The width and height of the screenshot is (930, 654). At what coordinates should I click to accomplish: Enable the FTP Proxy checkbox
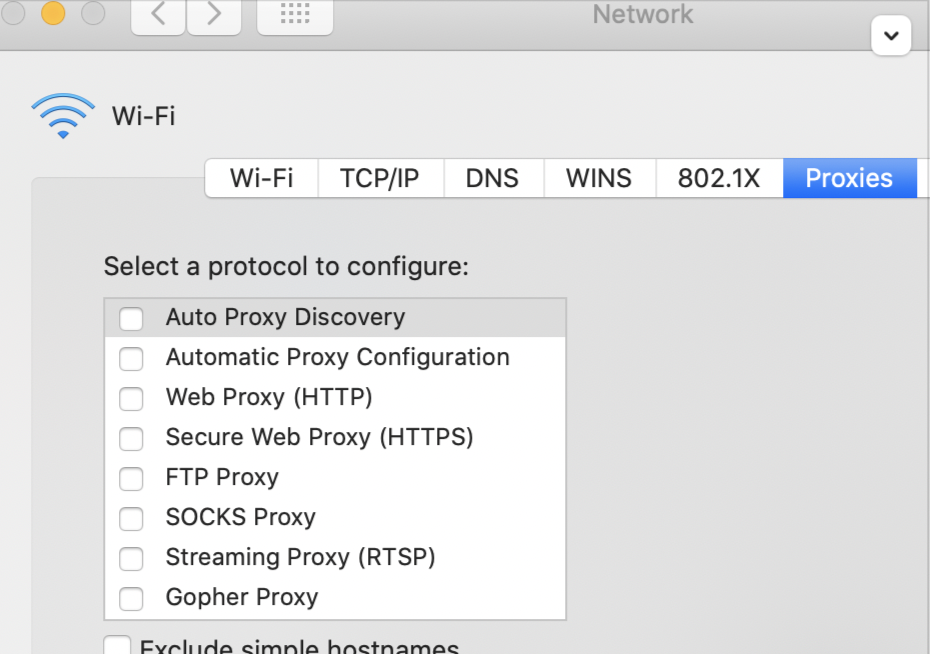coord(131,478)
